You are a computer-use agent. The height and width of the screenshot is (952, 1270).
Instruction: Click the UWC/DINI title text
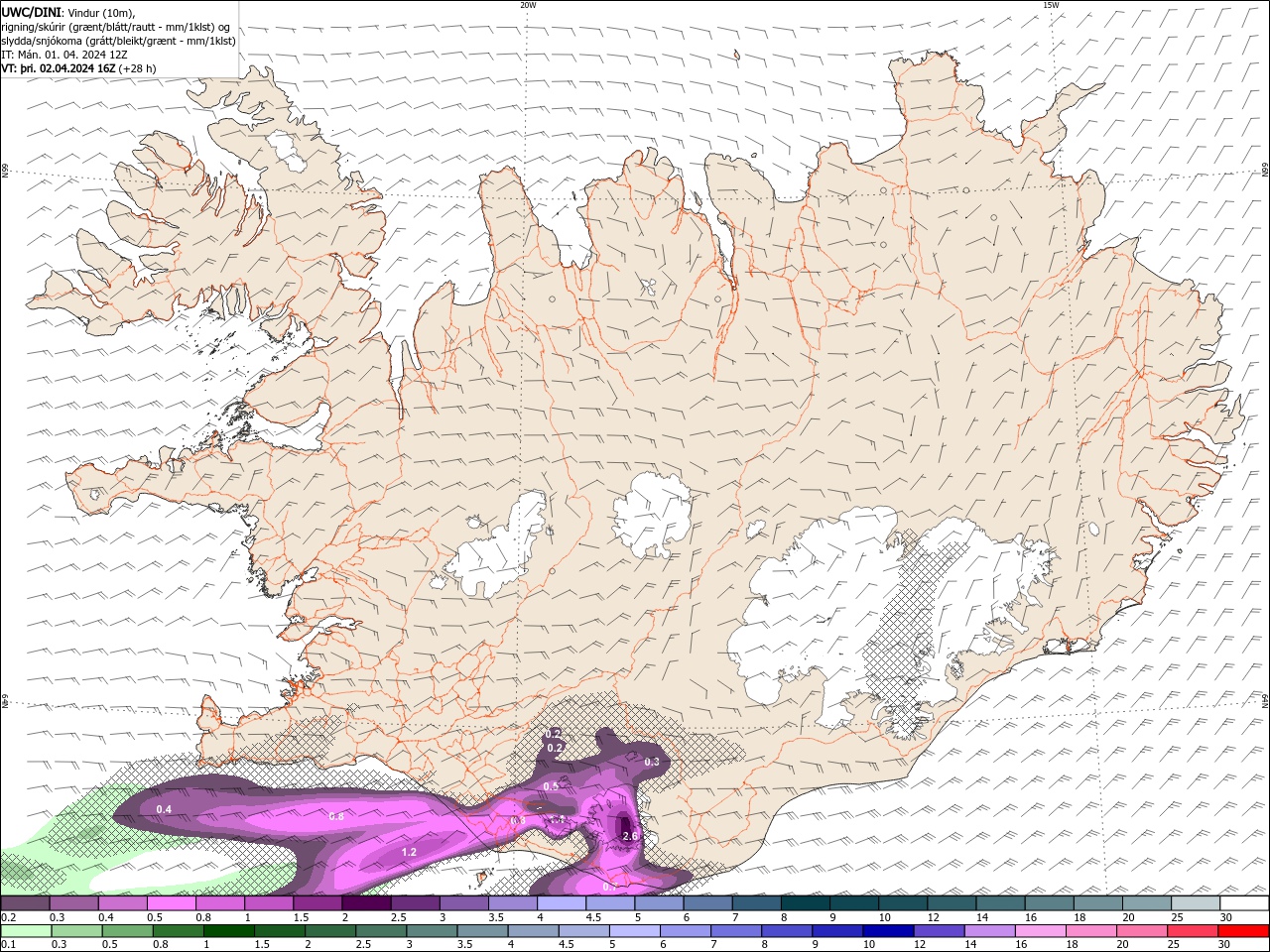click(30, 12)
